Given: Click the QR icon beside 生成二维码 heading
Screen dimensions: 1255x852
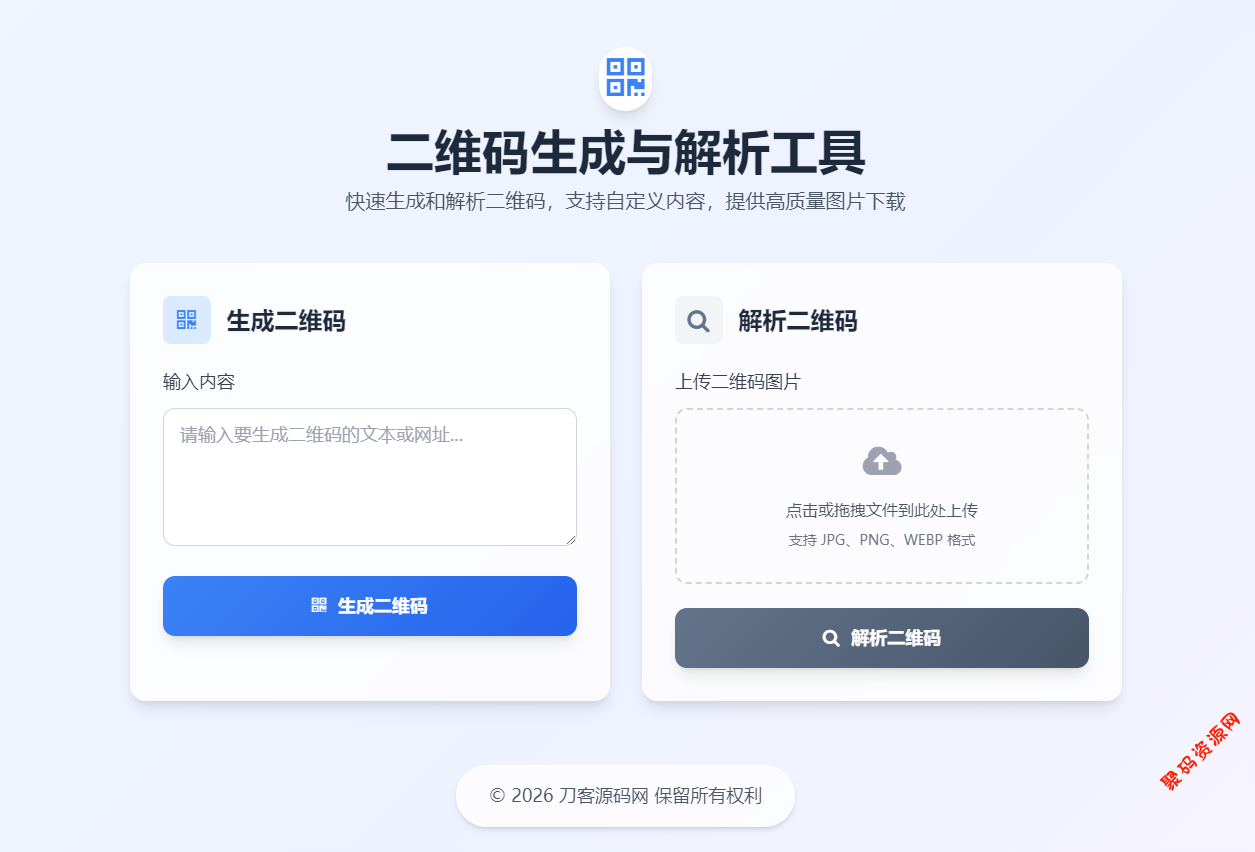Looking at the screenshot, I should click(187, 320).
